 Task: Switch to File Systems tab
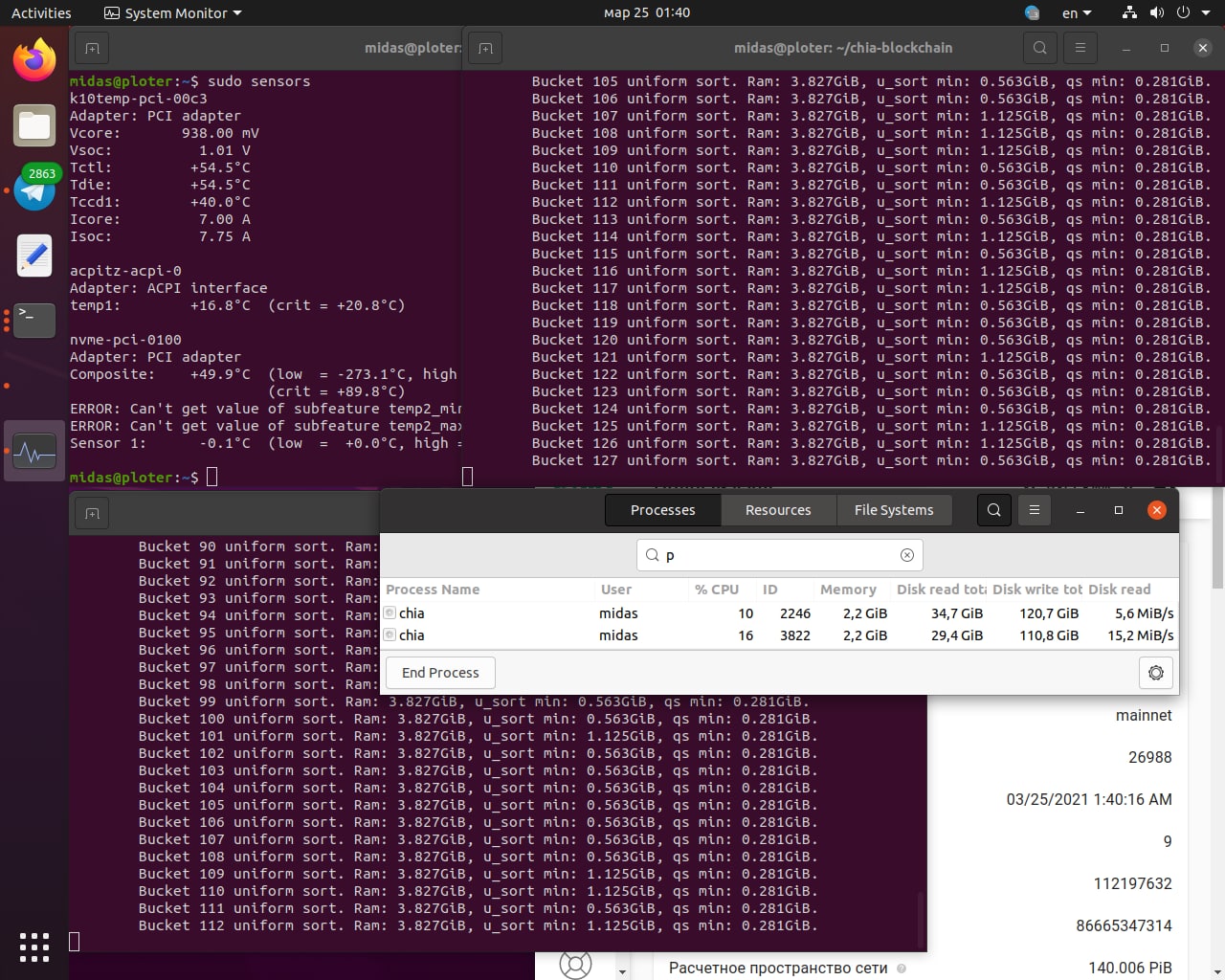click(x=894, y=510)
